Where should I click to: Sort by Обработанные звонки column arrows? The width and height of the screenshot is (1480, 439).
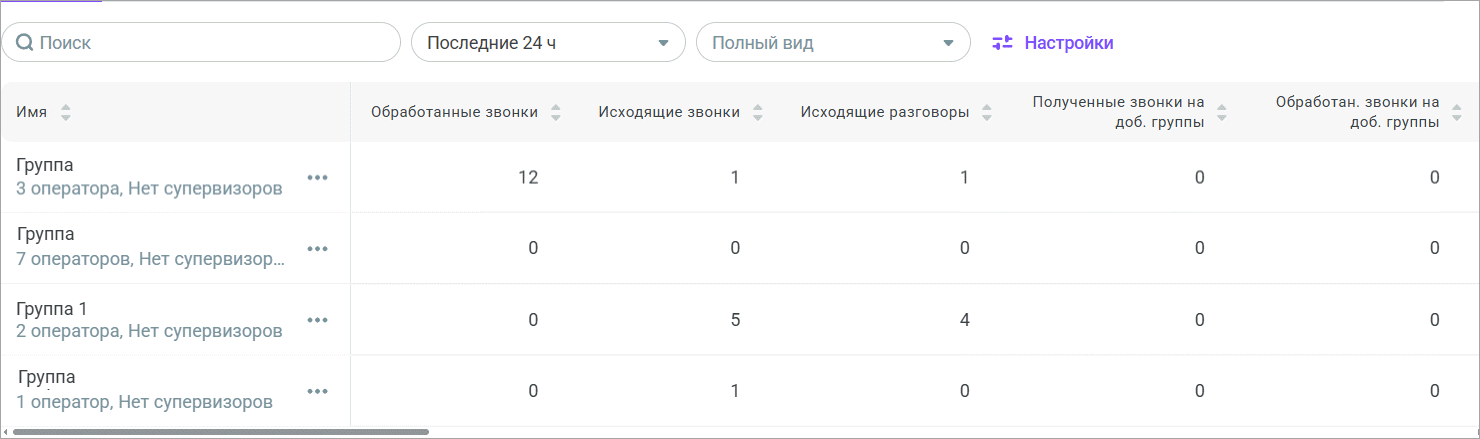point(556,113)
